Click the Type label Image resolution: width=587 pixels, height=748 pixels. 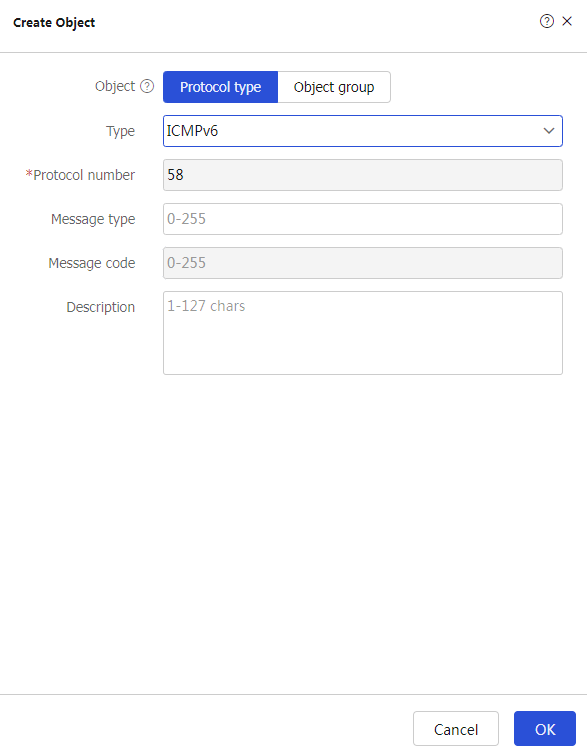coord(120,131)
